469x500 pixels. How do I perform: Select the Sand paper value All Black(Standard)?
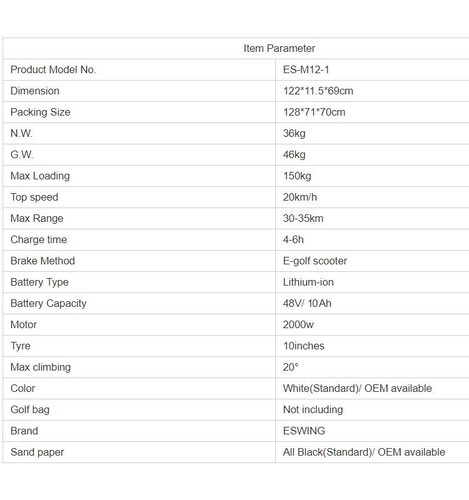pyautogui.click(x=327, y=452)
